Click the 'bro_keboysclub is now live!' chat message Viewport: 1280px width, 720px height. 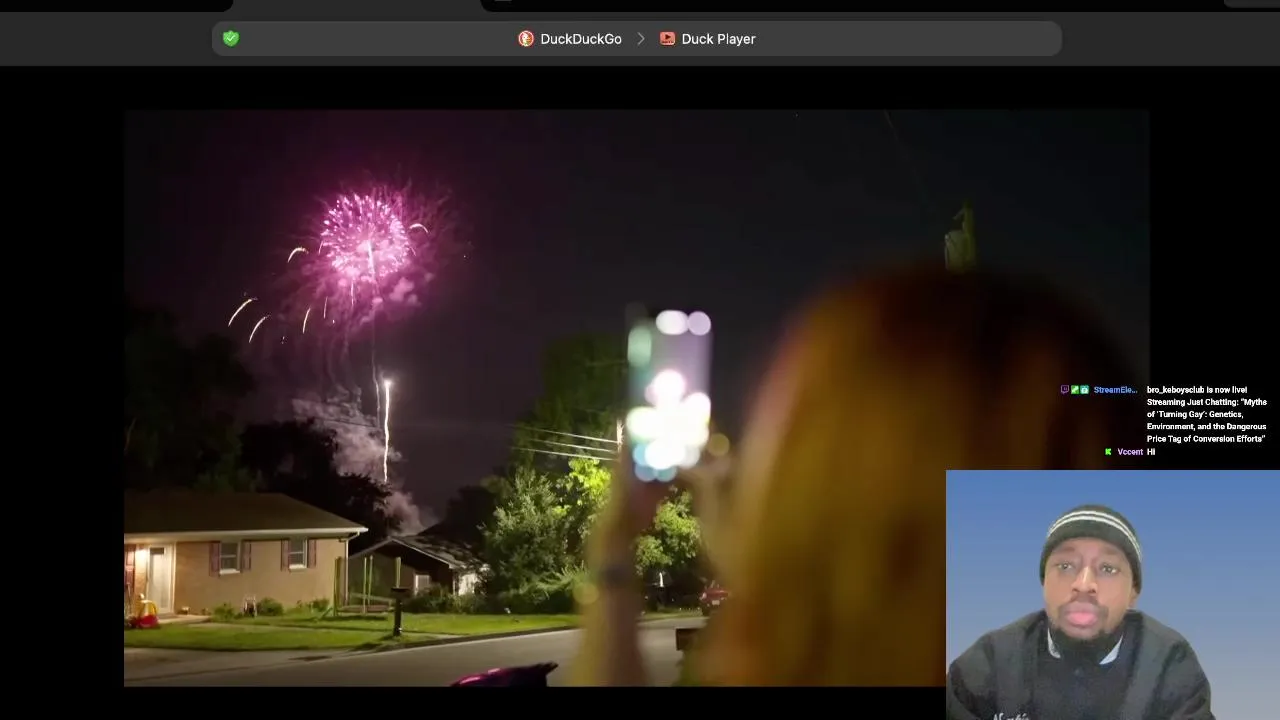pos(1207,414)
